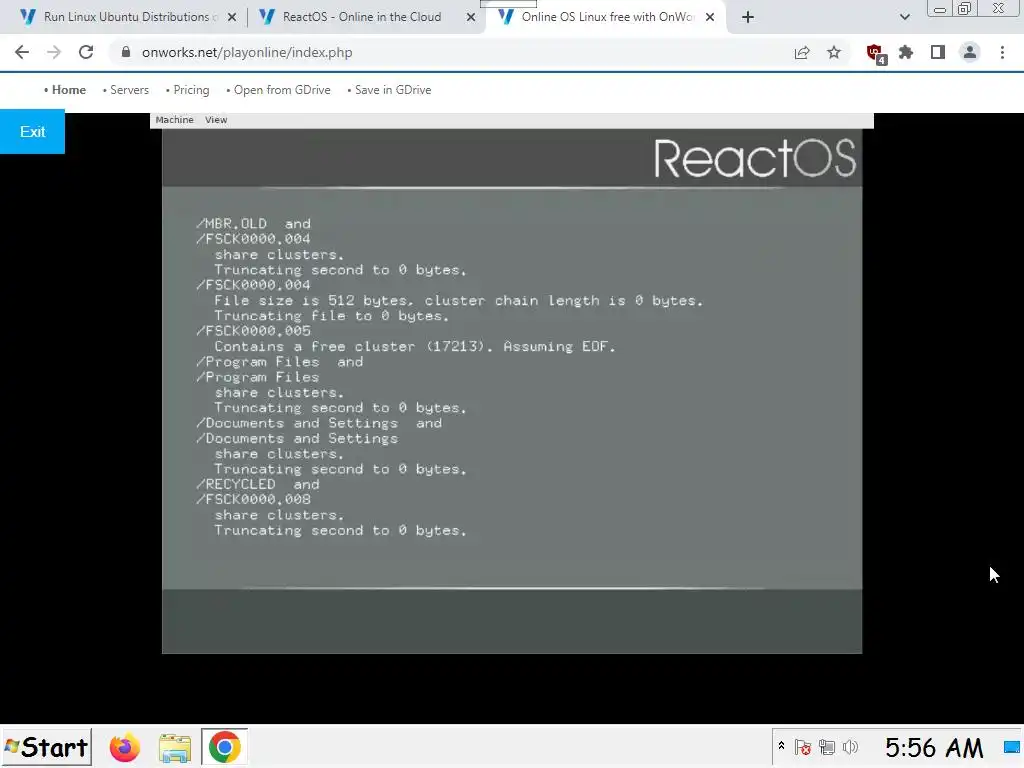Expand the tab search chevron
1024x768 pixels.
[x=904, y=17]
